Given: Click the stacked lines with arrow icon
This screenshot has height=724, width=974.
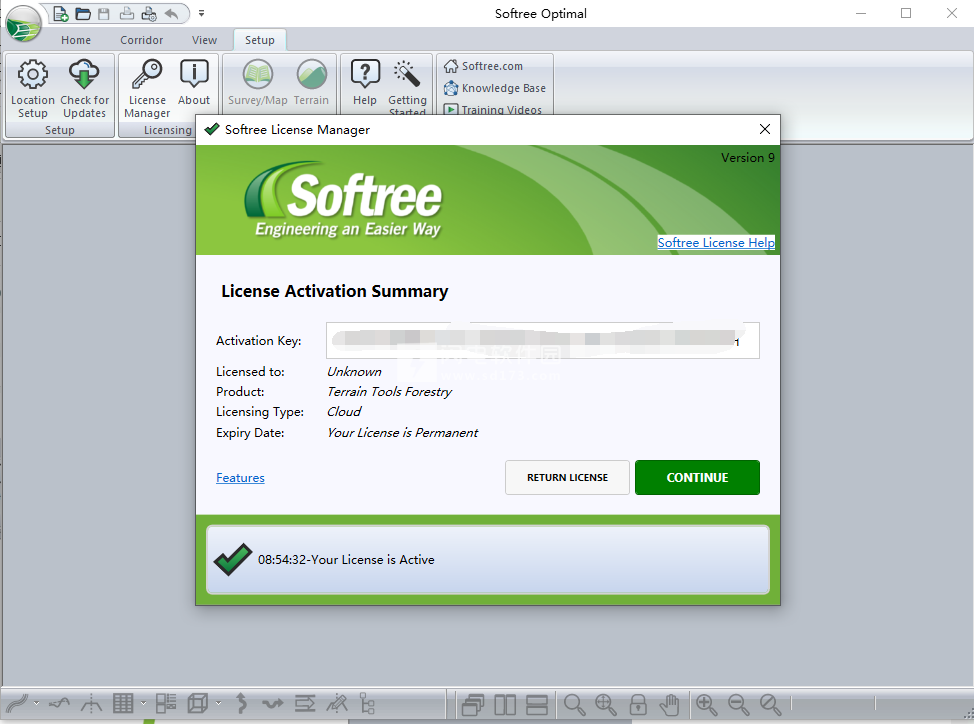Looking at the screenshot, I should point(304,704).
